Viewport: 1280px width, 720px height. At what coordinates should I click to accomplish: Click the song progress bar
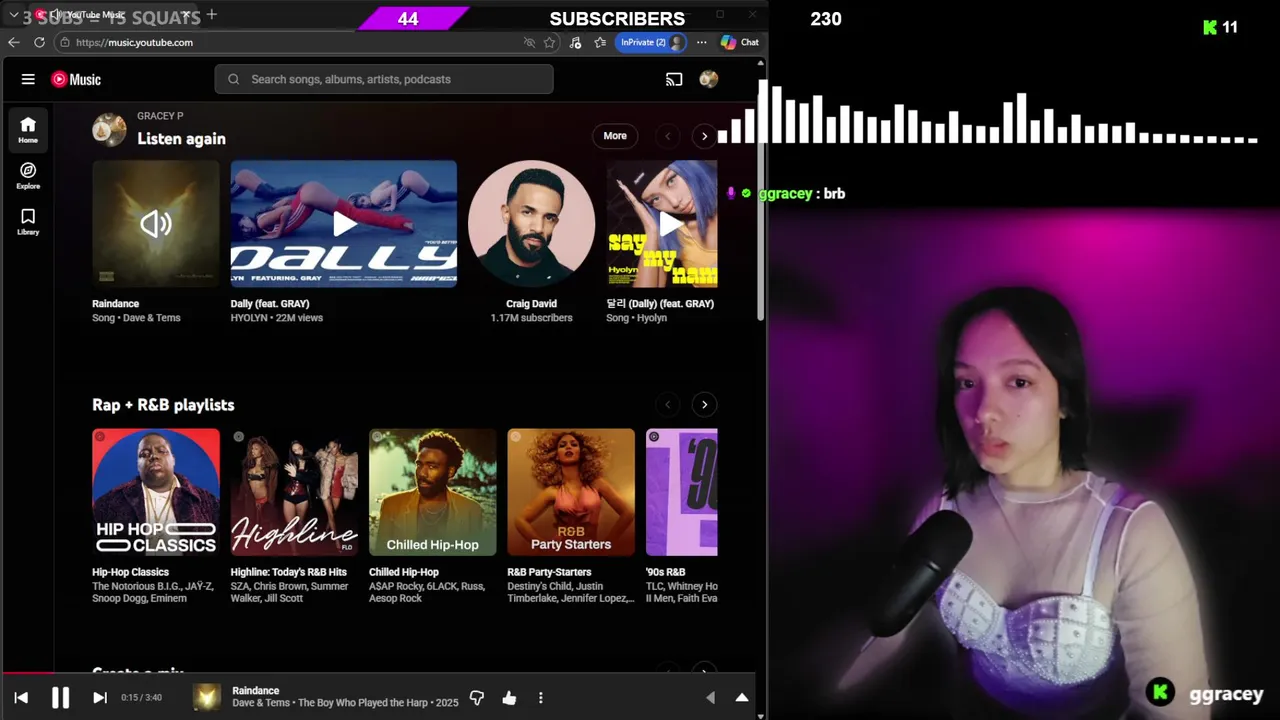click(380, 673)
